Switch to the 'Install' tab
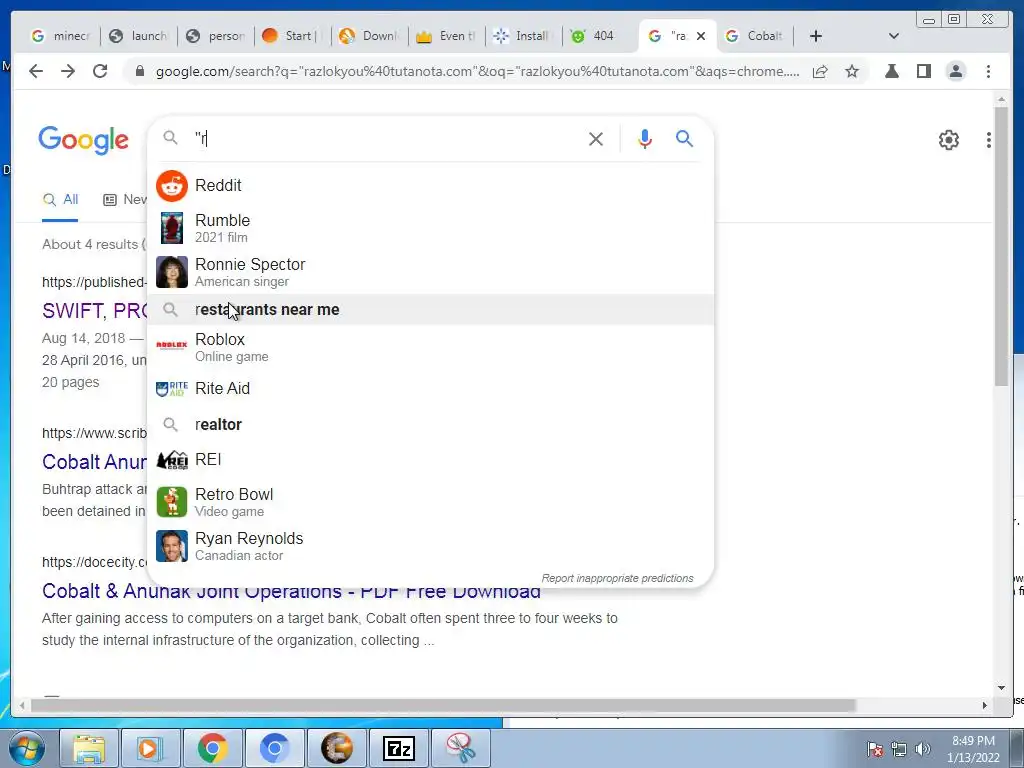1024x768 pixels. 524,36
